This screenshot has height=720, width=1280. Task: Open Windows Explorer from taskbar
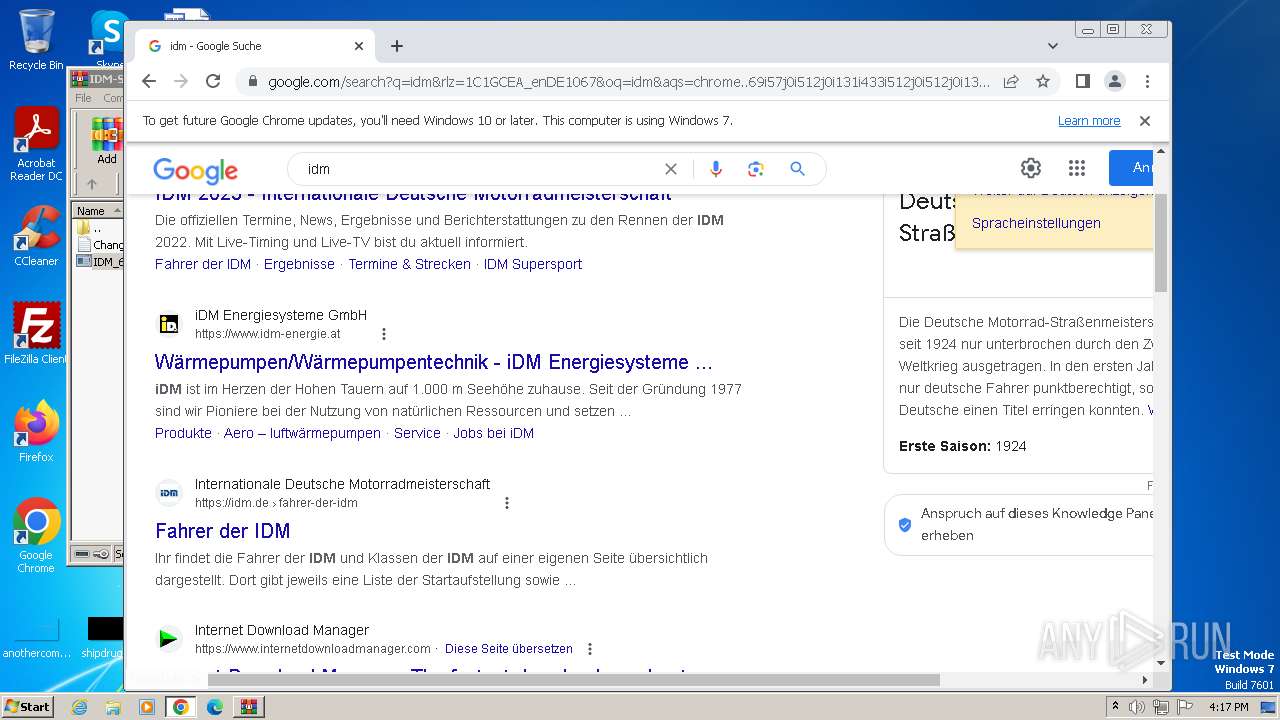(x=113, y=707)
